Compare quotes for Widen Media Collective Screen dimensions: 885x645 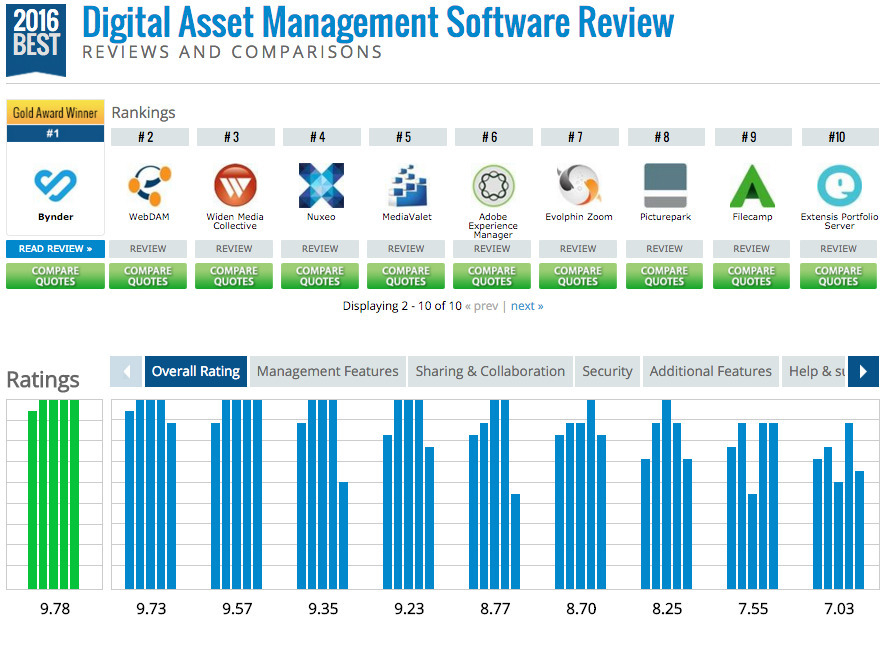click(234, 276)
